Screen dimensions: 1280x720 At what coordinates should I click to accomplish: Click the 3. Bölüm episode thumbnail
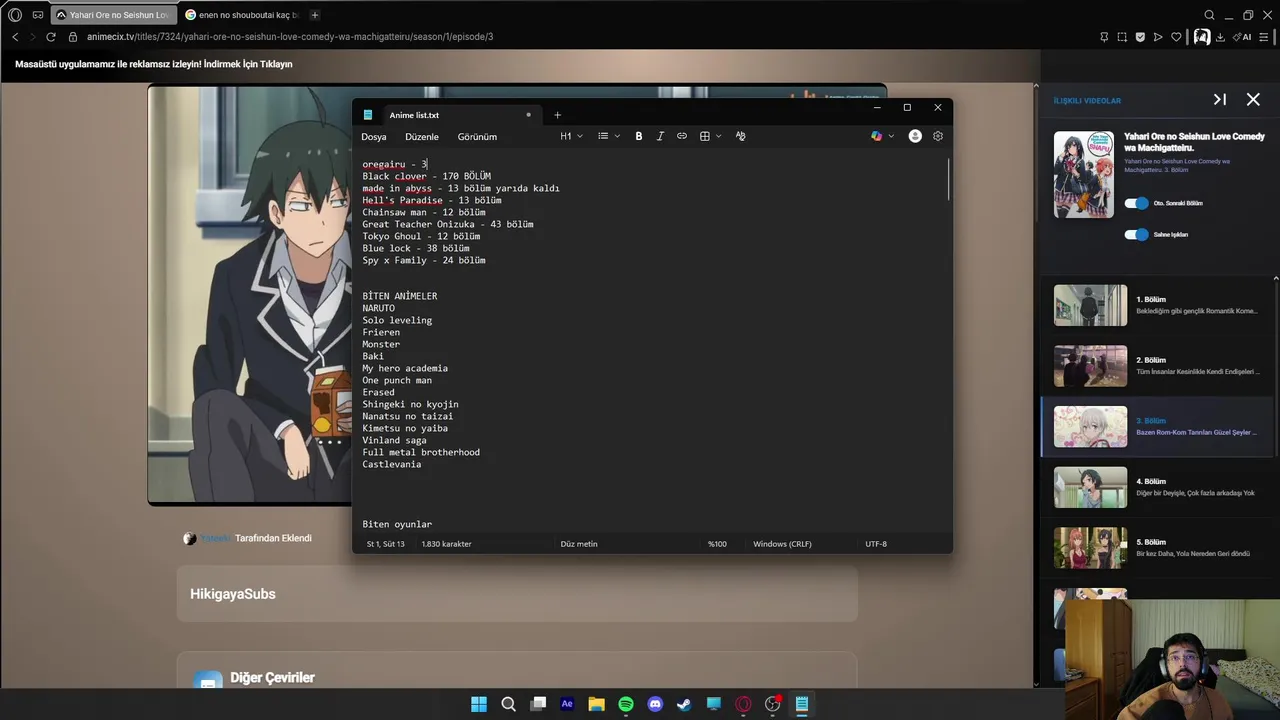pyautogui.click(x=1090, y=427)
